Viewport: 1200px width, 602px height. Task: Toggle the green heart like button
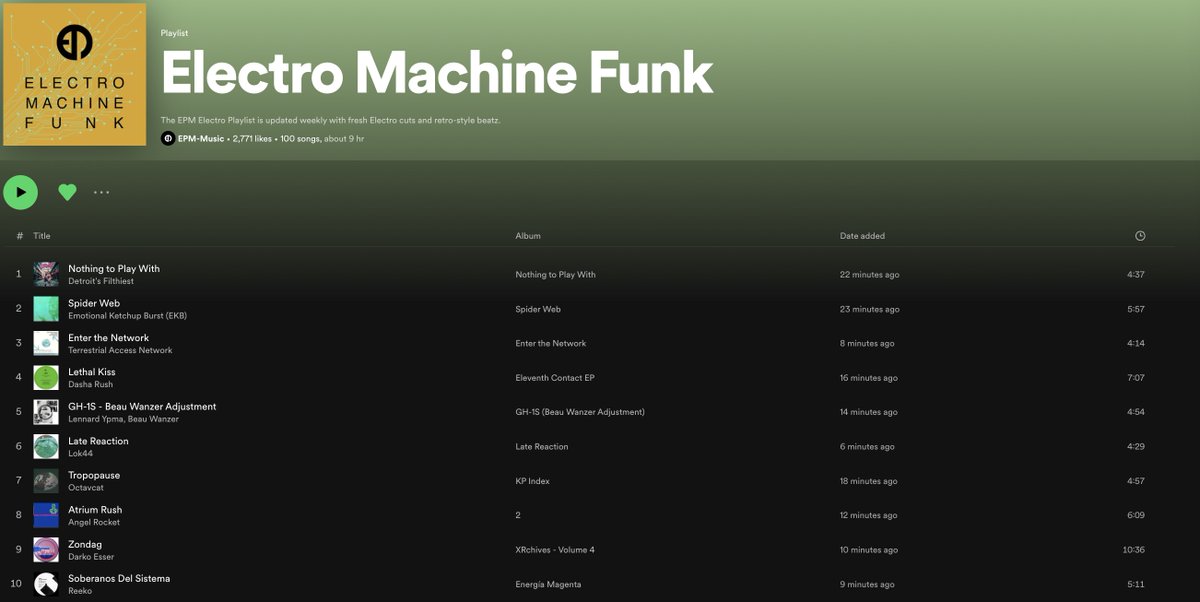pyautogui.click(x=67, y=192)
